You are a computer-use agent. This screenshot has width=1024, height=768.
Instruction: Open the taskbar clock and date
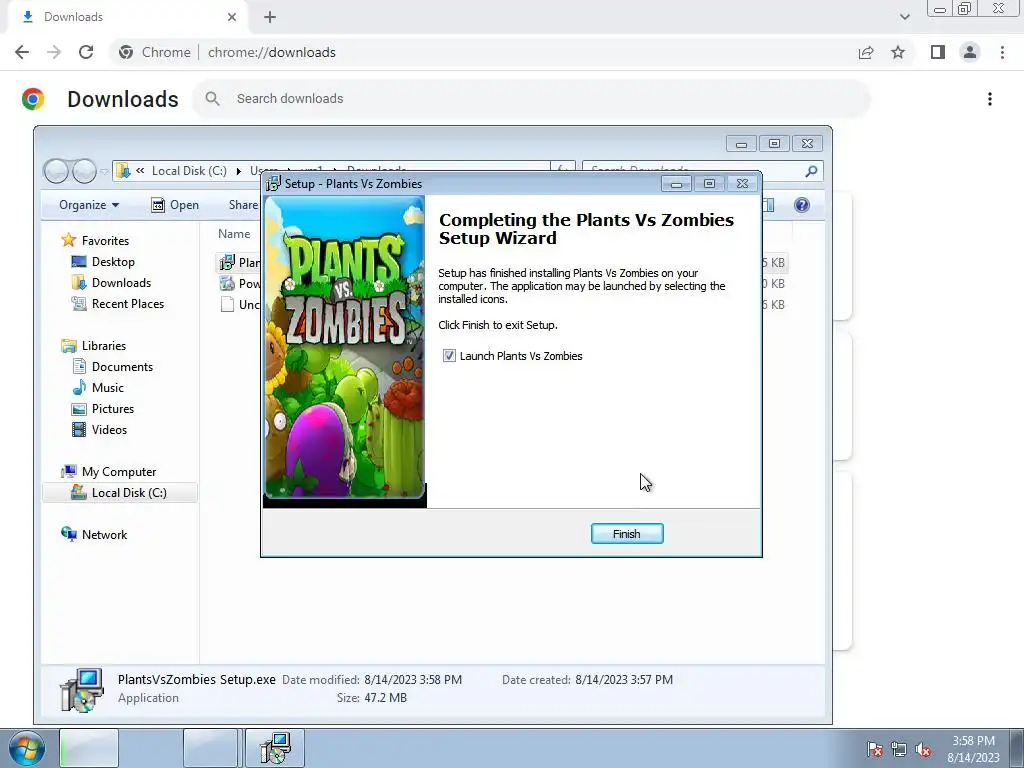tap(973, 749)
